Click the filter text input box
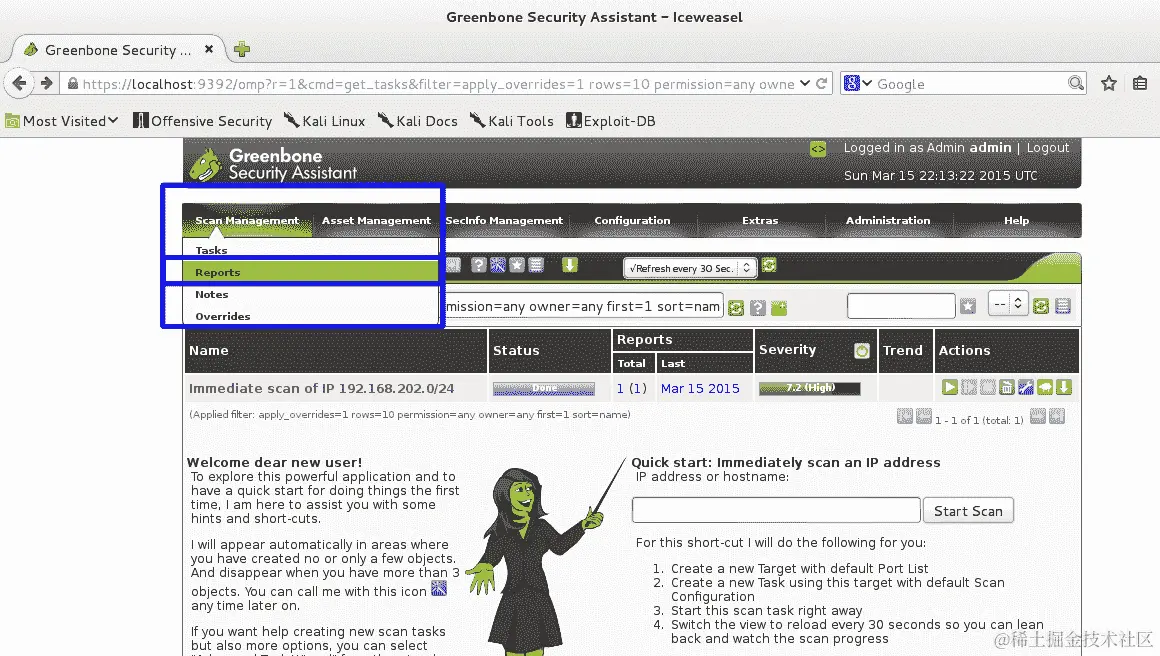 coord(583,306)
